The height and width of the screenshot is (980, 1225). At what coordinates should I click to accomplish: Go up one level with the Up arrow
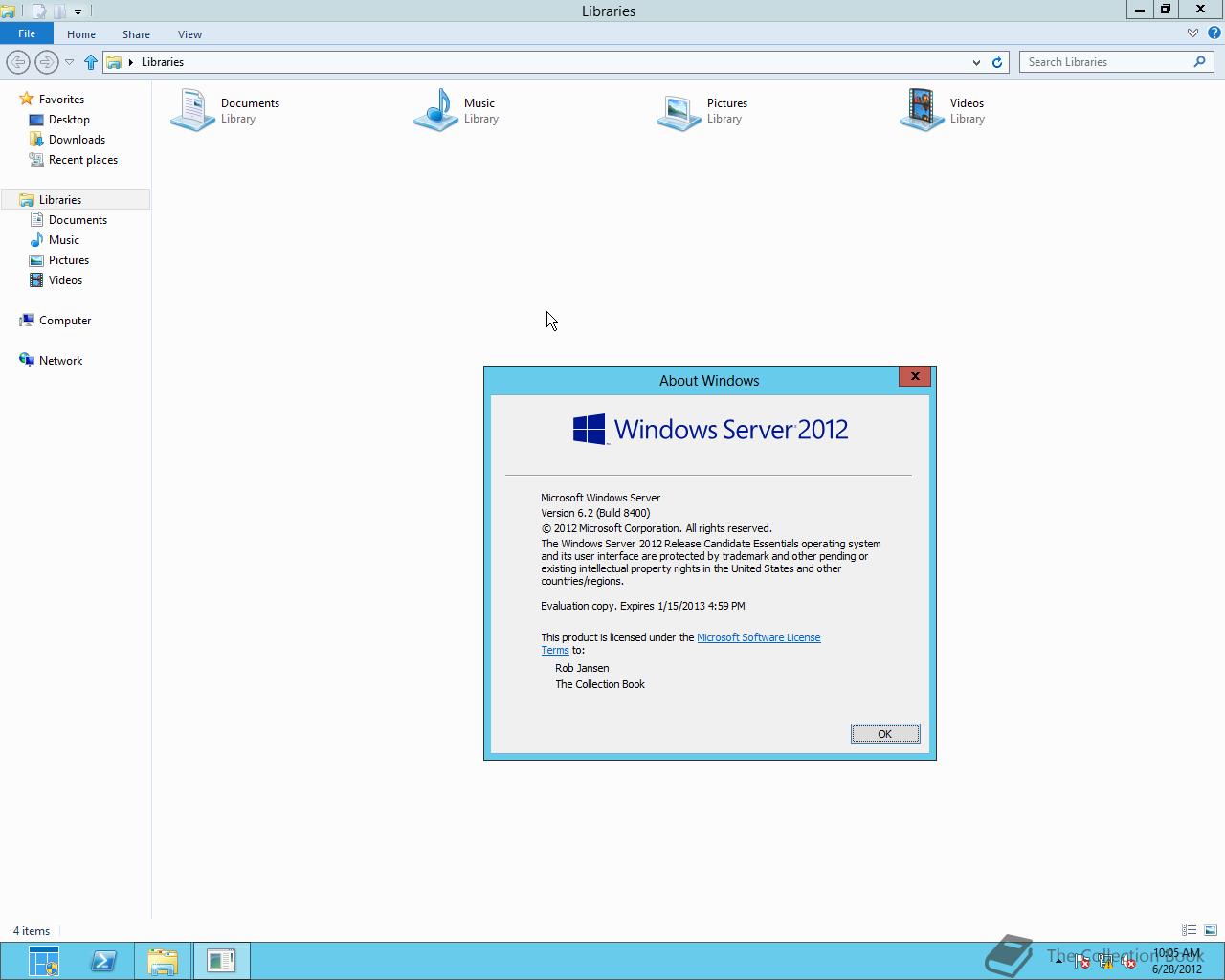[91, 62]
